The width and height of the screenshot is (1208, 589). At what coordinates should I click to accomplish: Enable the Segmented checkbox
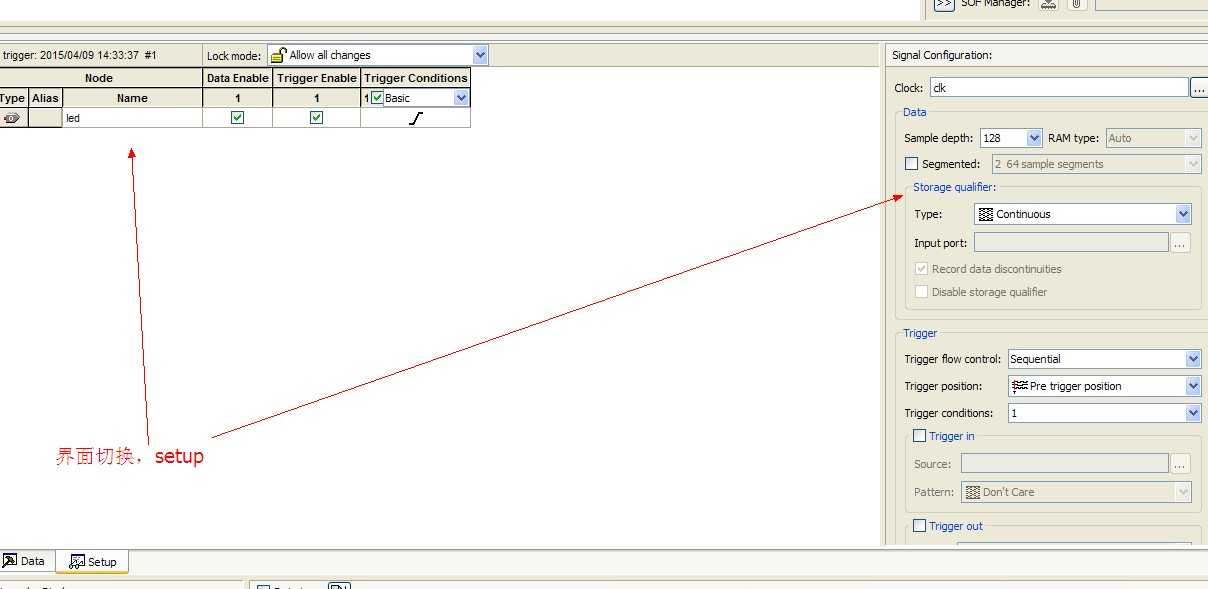911,164
